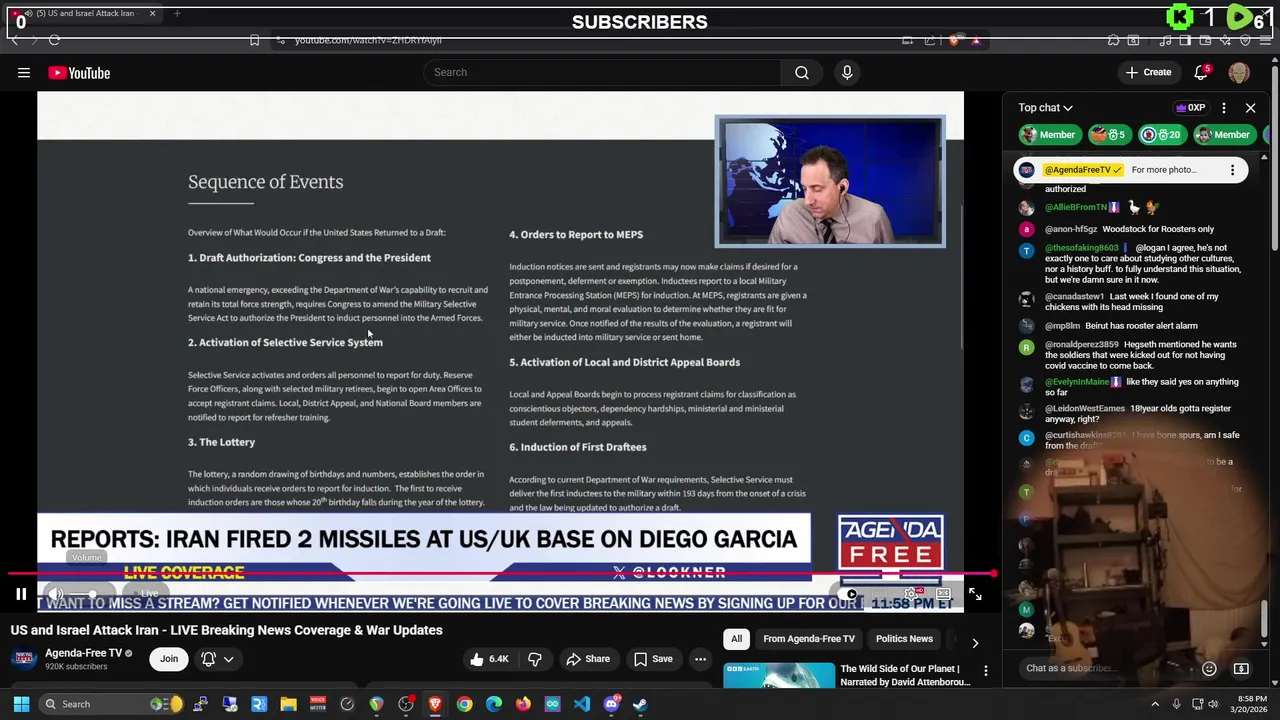Switch video to theater mode
The width and height of the screenshot is (1280, 720).
tap(943, 594)
